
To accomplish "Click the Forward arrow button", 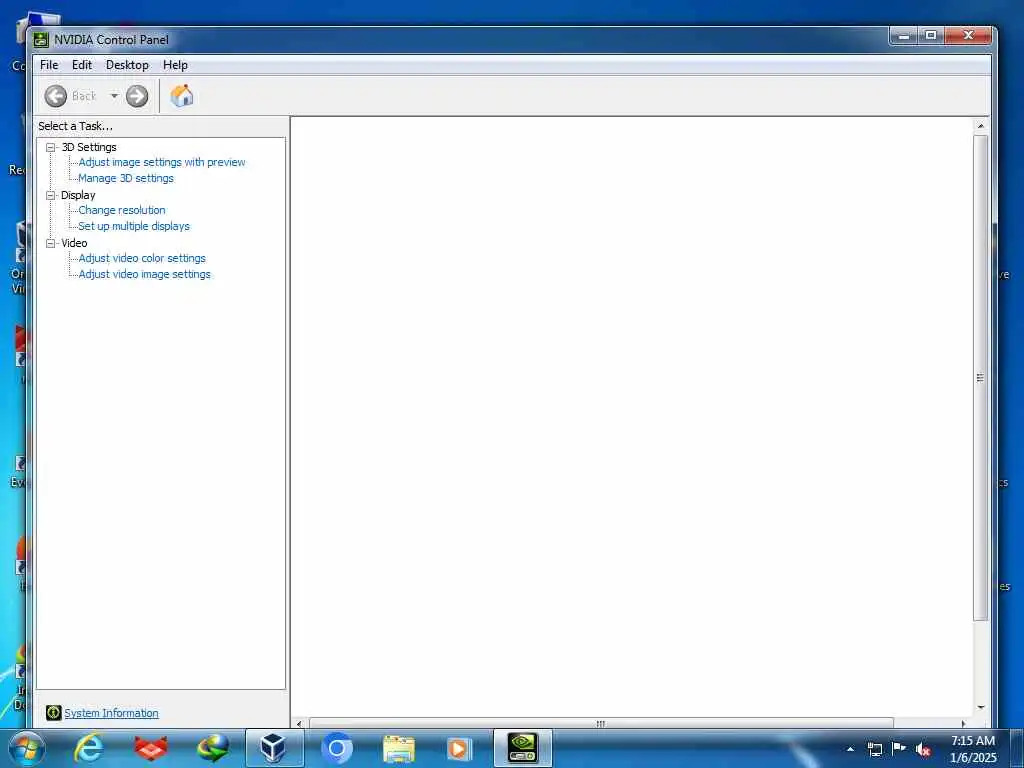I will click(136, 96).
